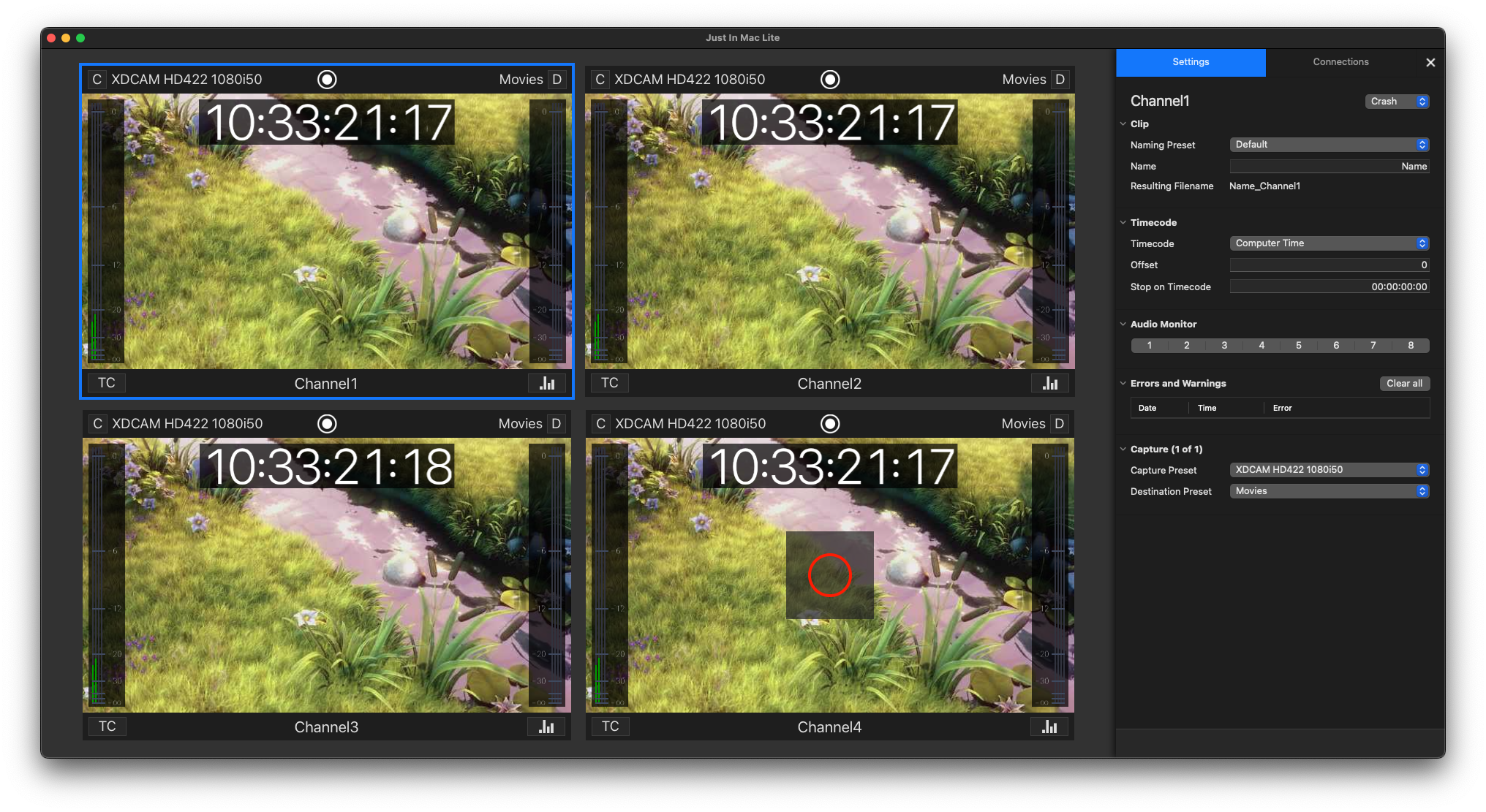Collapse the Audio Monitor section

[1123, 324]
